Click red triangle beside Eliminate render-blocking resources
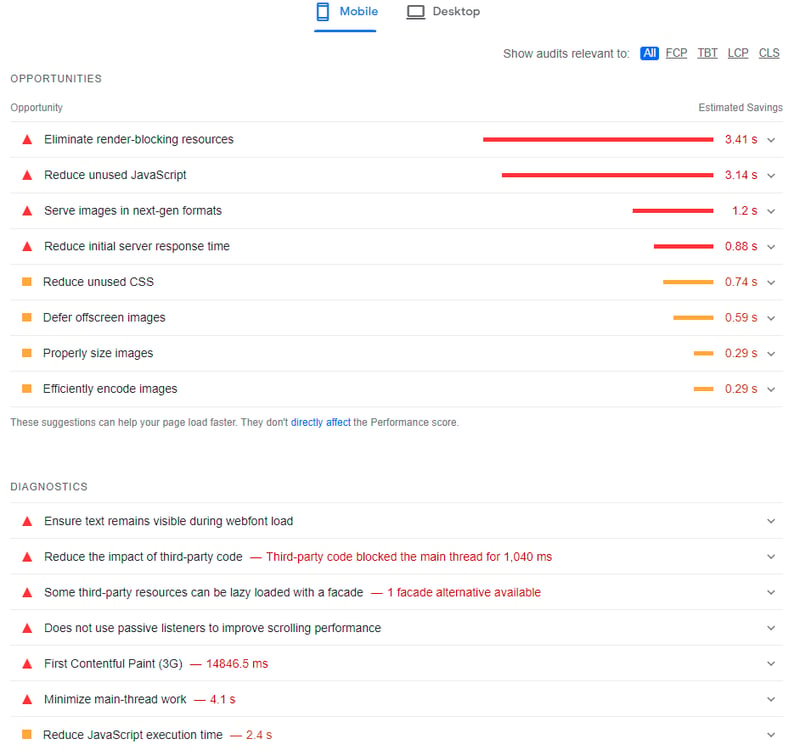This screenshot has height=750, width=800. tap(28, 140)
